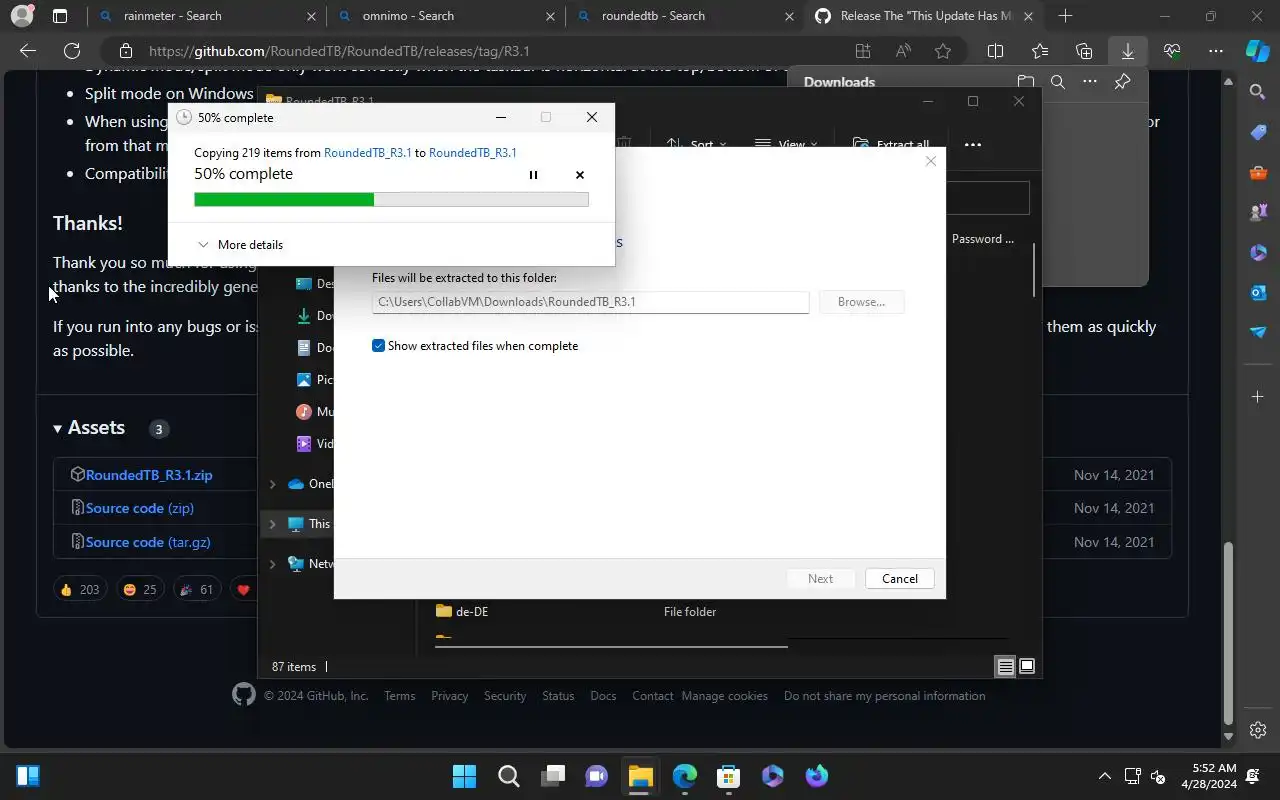Open the de-DE folder
This screenshot has height=800, width=1280.
pyautogui.click(x=472, y=612)
